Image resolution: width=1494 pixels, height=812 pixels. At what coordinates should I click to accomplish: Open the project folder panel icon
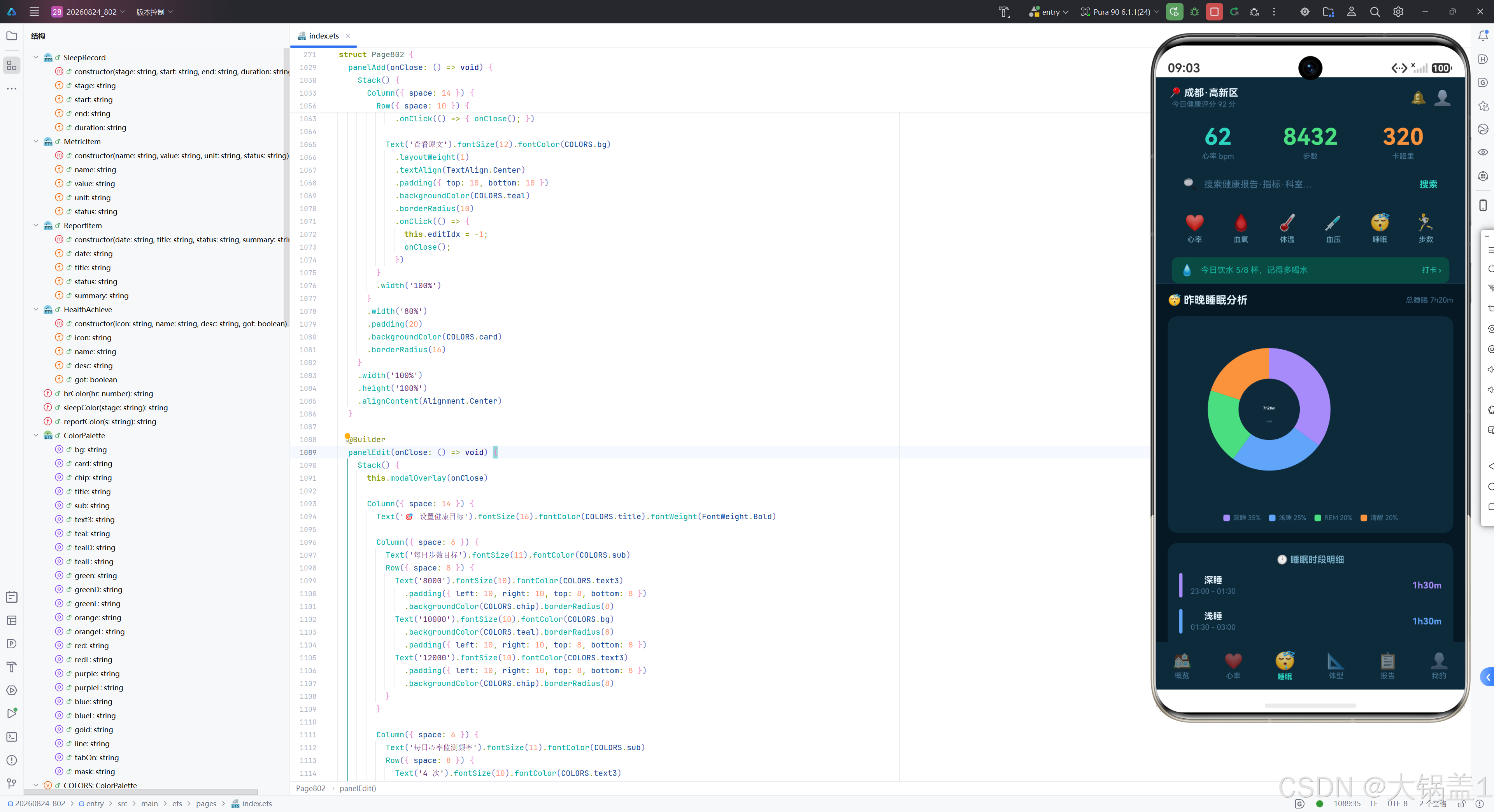click(x=12, y=36)
